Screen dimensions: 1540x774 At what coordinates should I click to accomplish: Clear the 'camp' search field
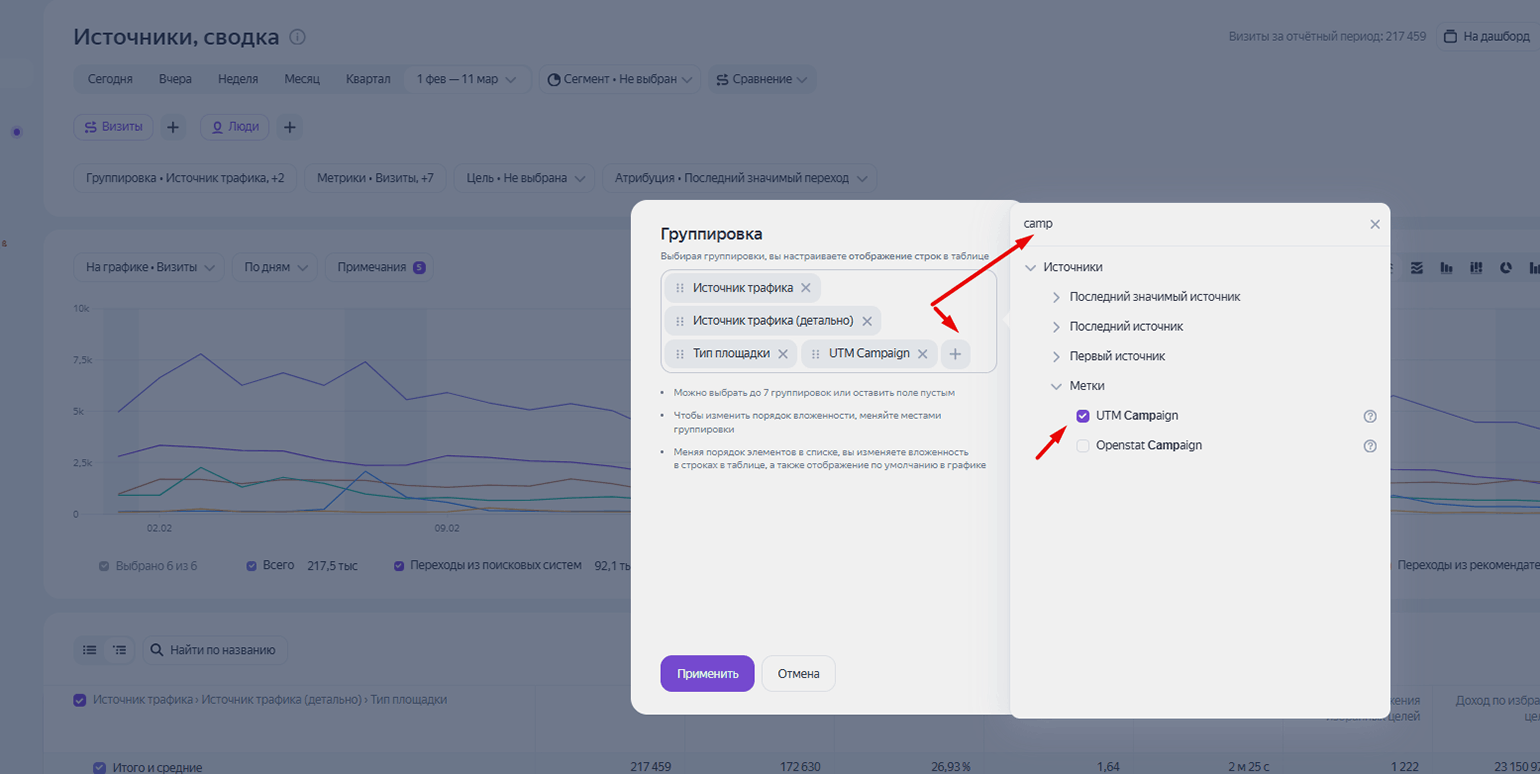pyautogui.click(x=1374, y=225)
